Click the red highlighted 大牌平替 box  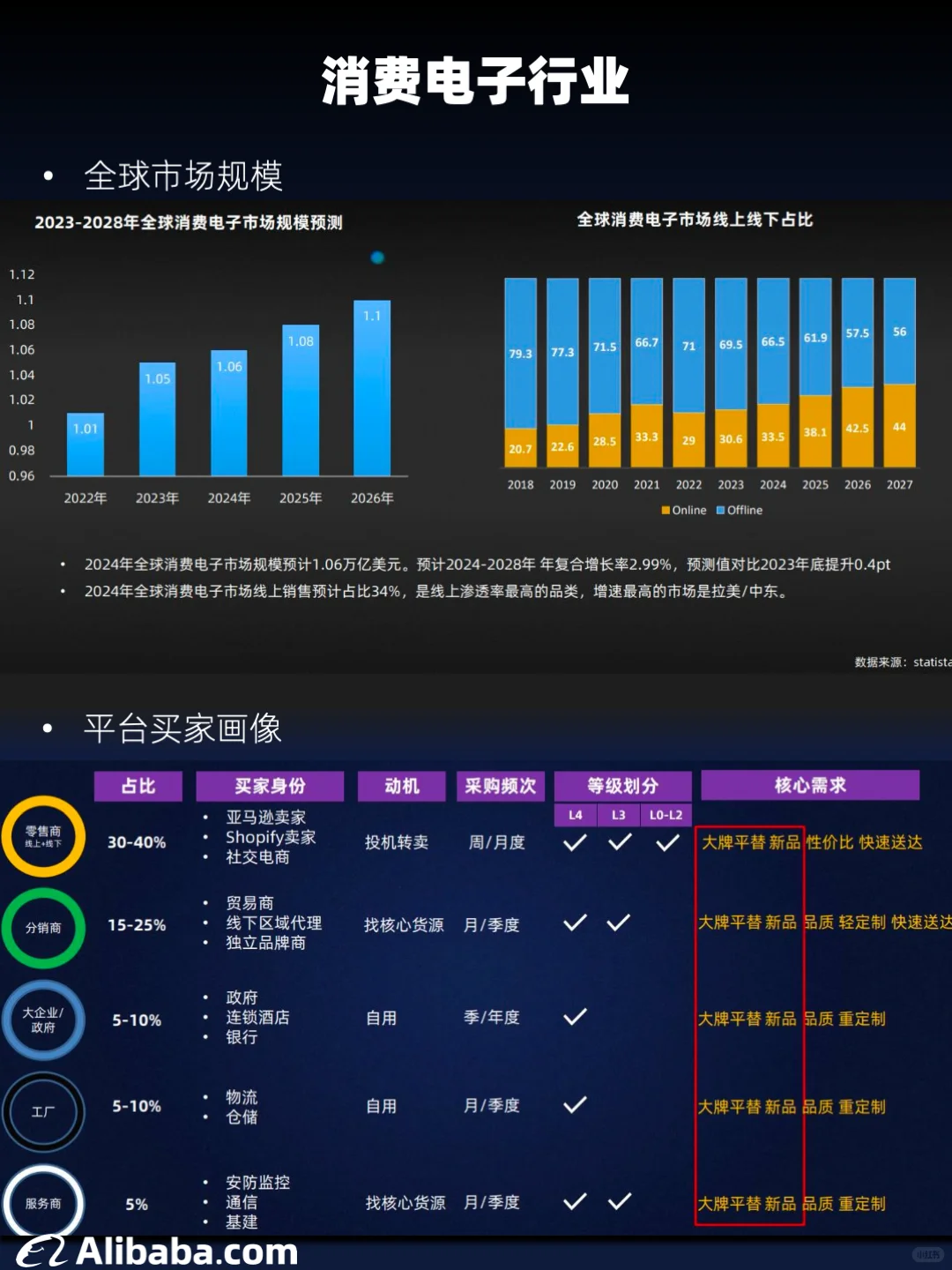tap(748, 1023)
